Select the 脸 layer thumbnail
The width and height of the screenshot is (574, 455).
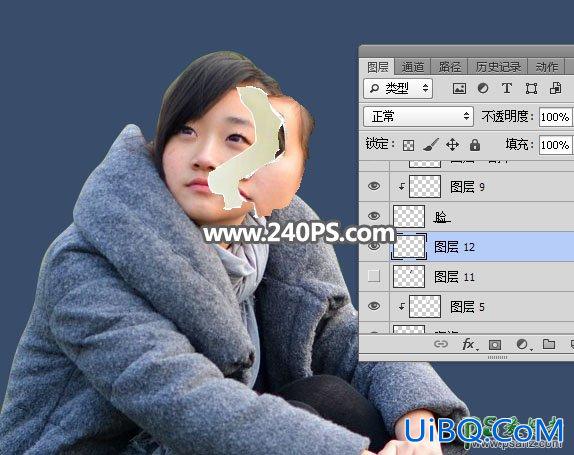click(409, 216)
